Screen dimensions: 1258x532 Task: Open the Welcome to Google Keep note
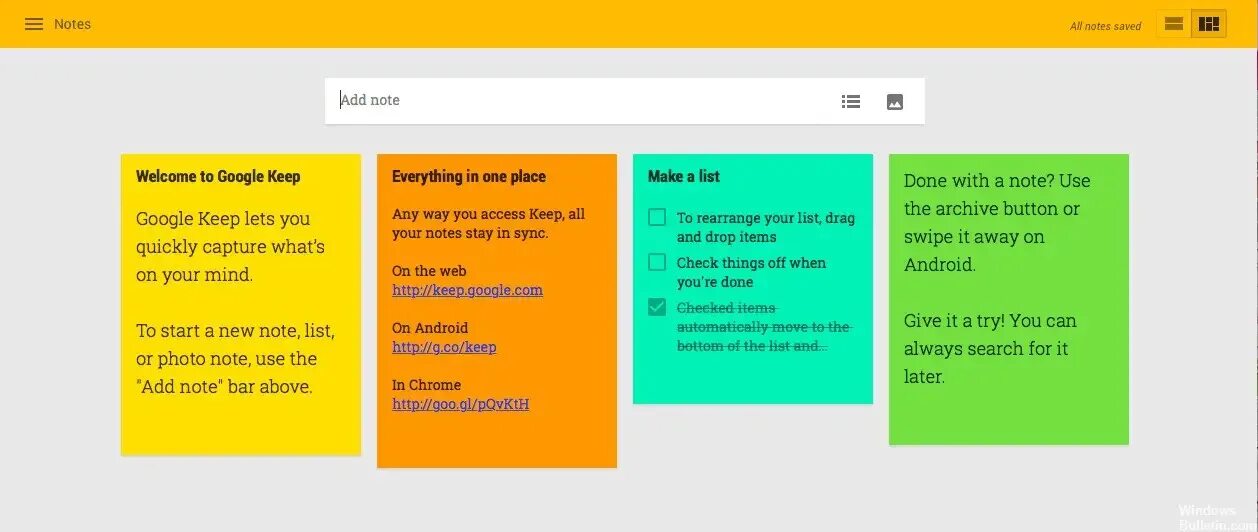[241, 305]
